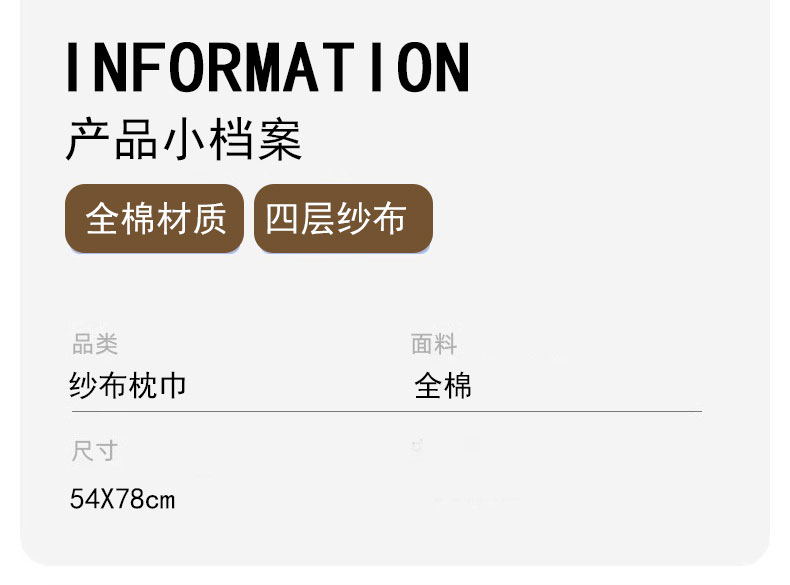Click the 54X78cm size value
790x585 pixels.
(122, 498)
